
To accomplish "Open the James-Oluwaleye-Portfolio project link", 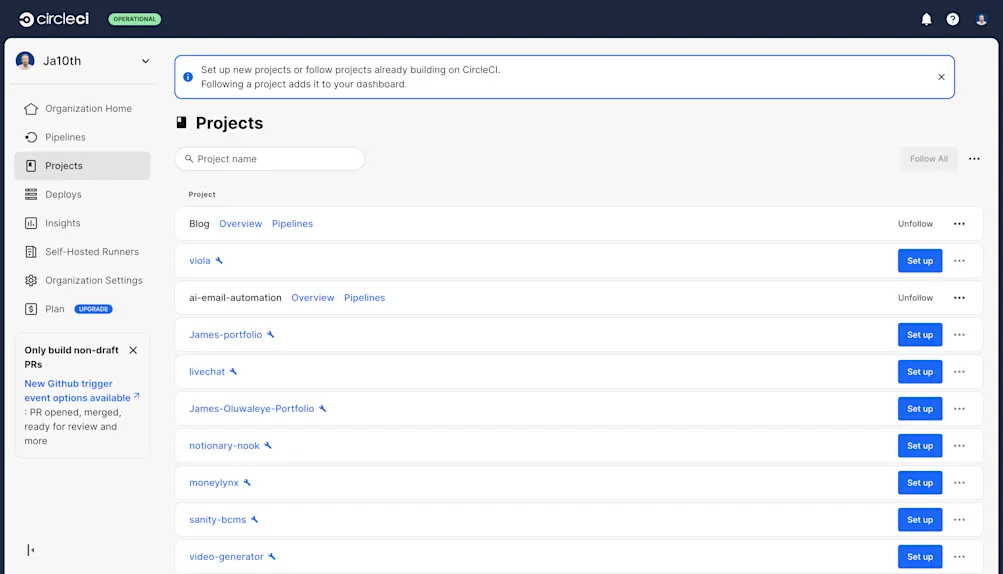I will click(x=251, y=409).
